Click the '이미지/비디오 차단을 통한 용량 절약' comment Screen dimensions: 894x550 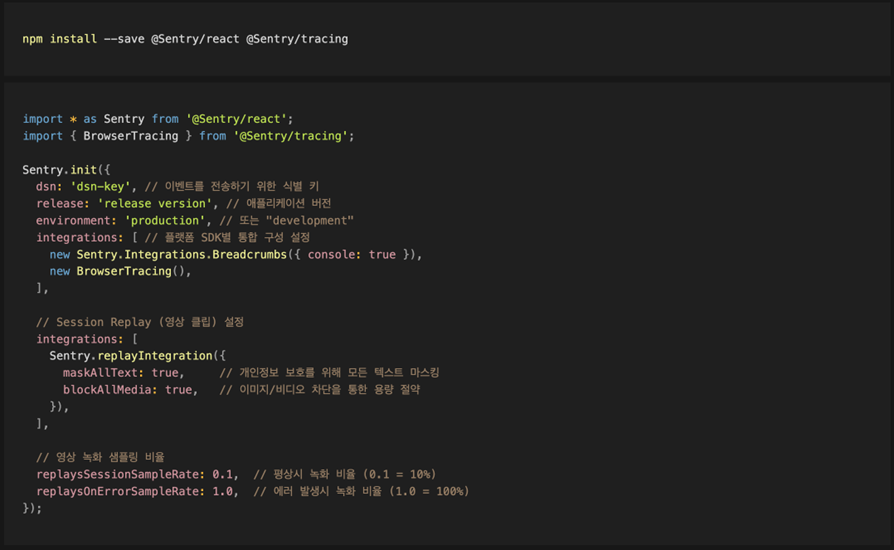point(330,390)
